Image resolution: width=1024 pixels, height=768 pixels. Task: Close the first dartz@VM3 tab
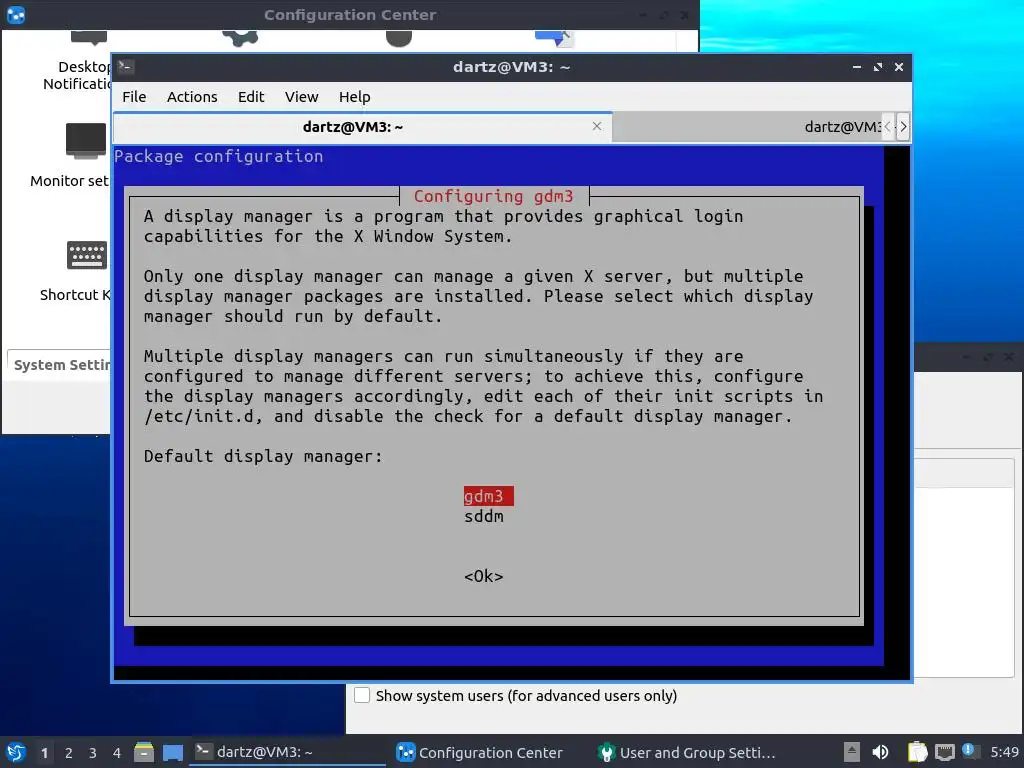point(597,126)
